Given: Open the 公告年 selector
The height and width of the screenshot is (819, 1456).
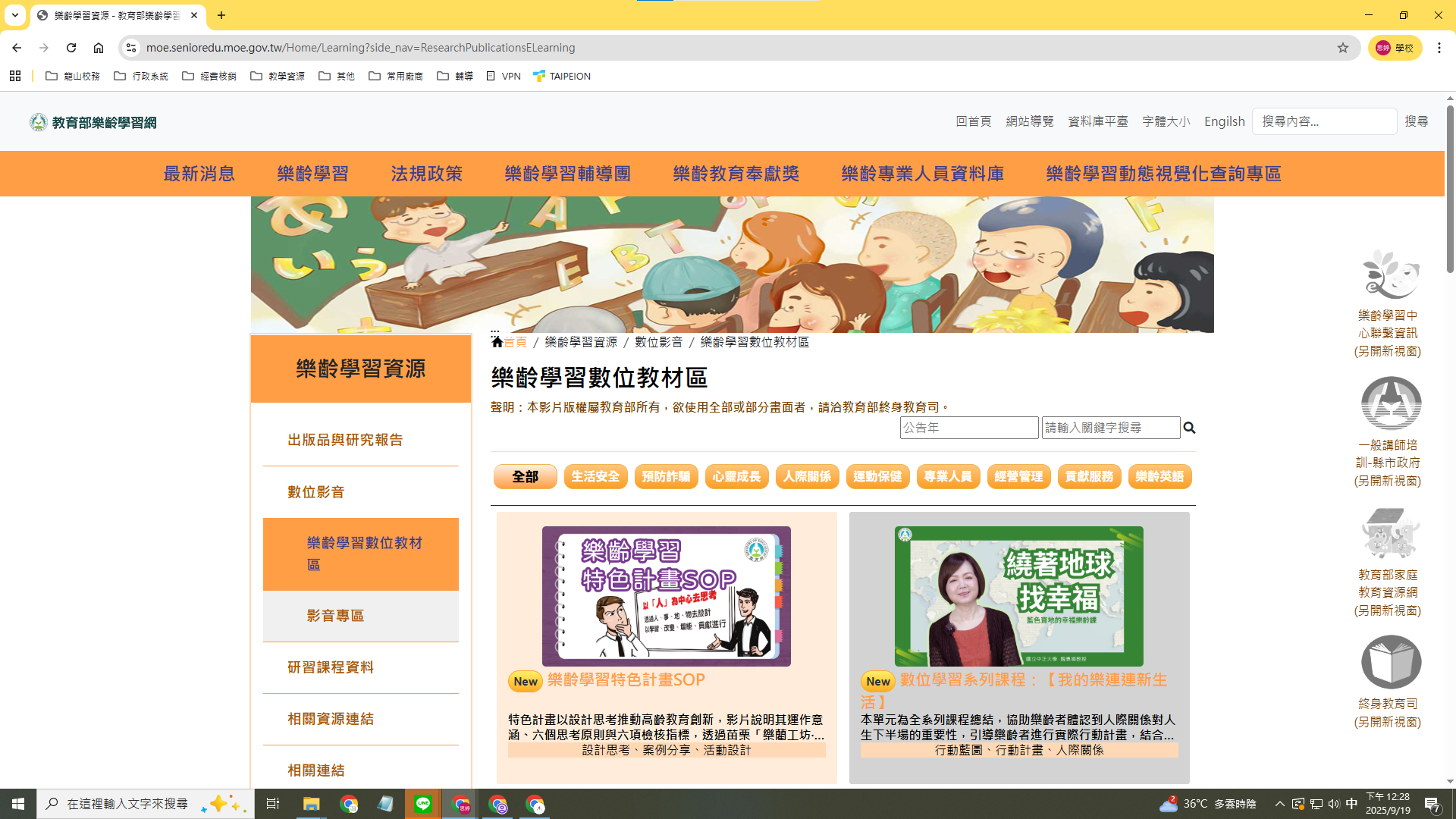Looking at the screenshot, I should [x=969, y=428].
